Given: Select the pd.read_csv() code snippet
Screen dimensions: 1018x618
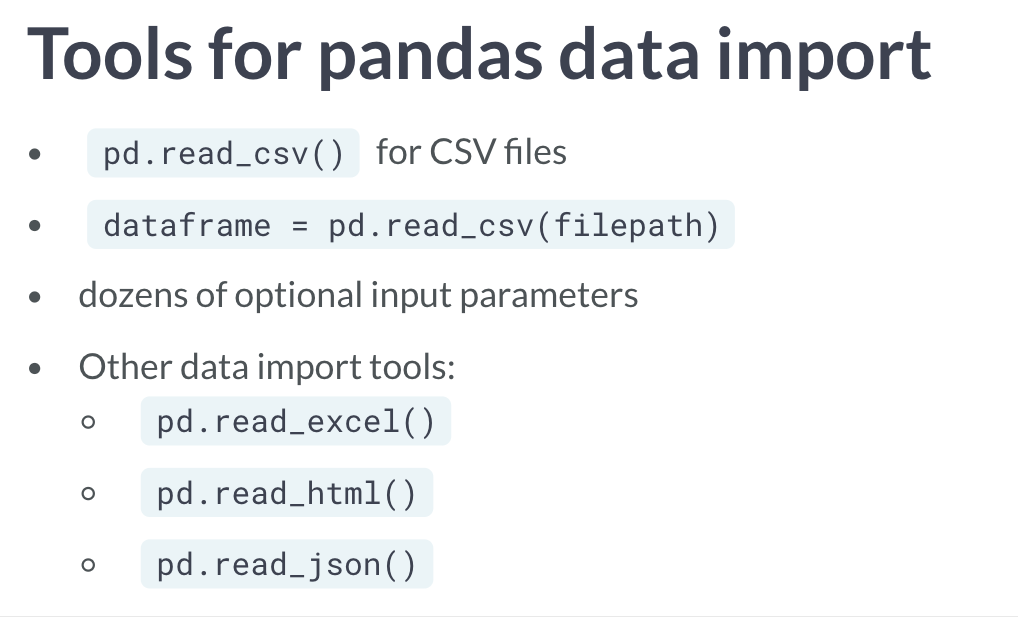Looking at the screenshot, I should [223, 153].
